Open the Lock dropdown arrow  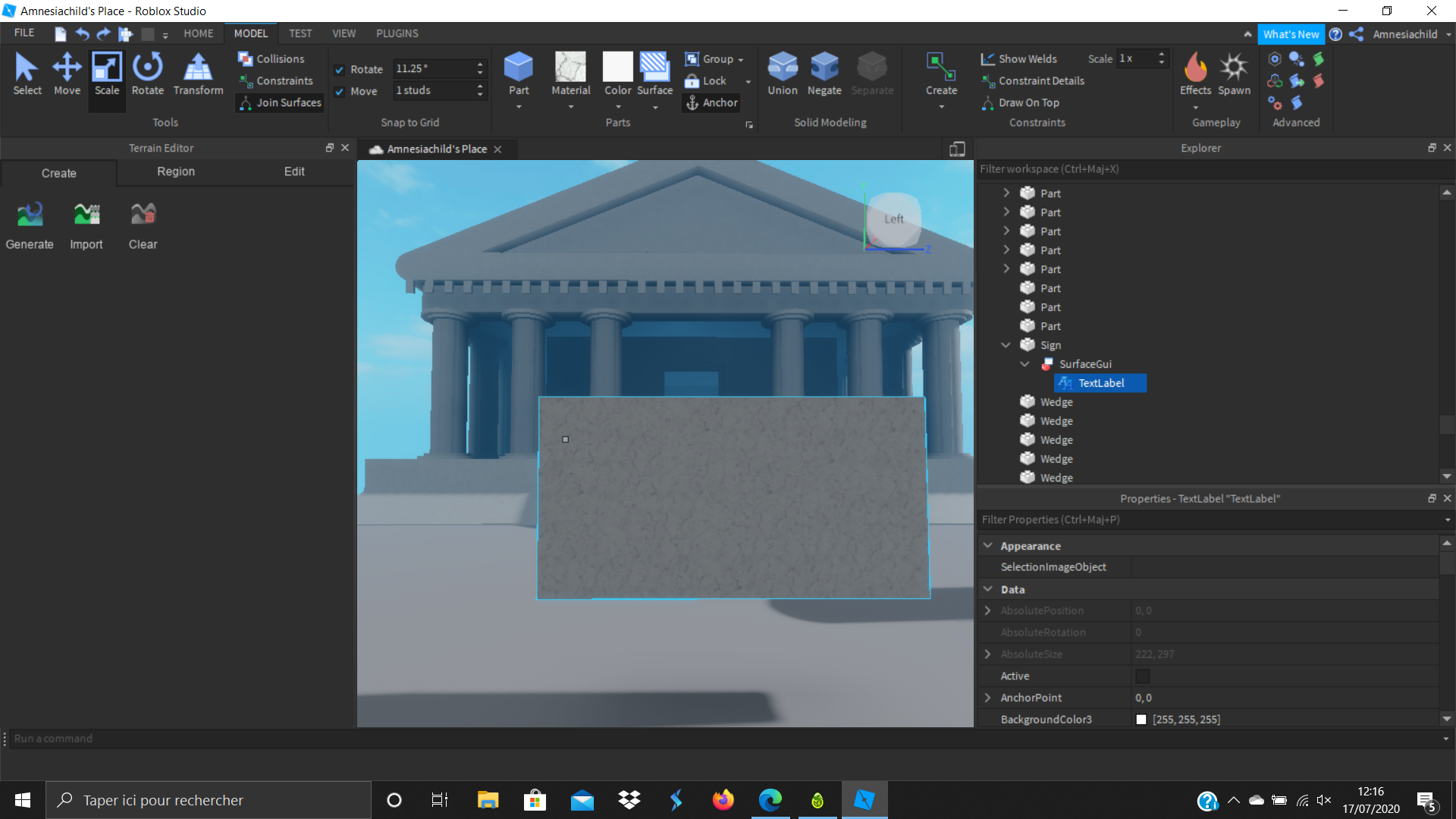(748, 82)
